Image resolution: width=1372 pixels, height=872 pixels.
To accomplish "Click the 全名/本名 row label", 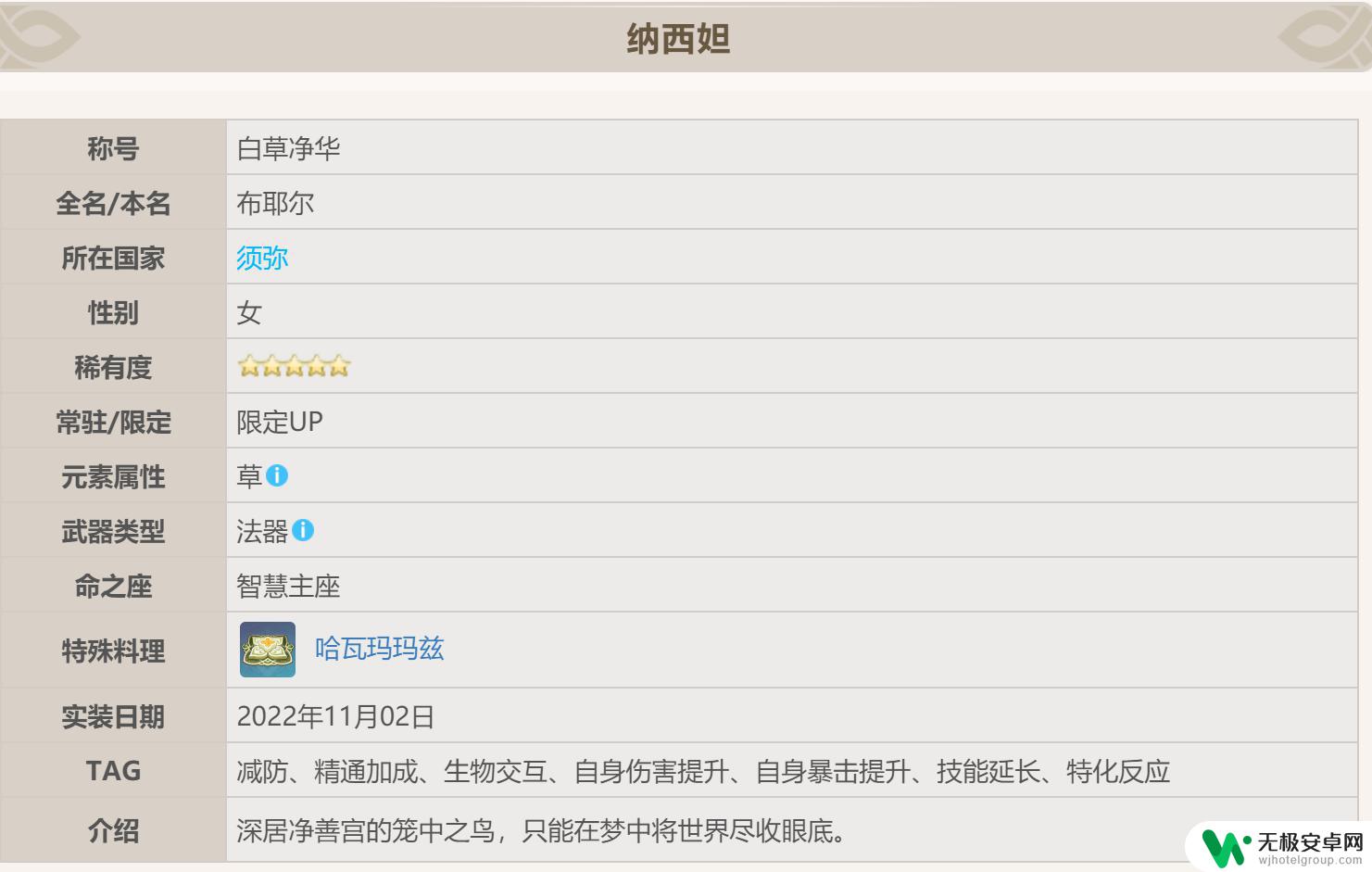I will coord(113,203).
